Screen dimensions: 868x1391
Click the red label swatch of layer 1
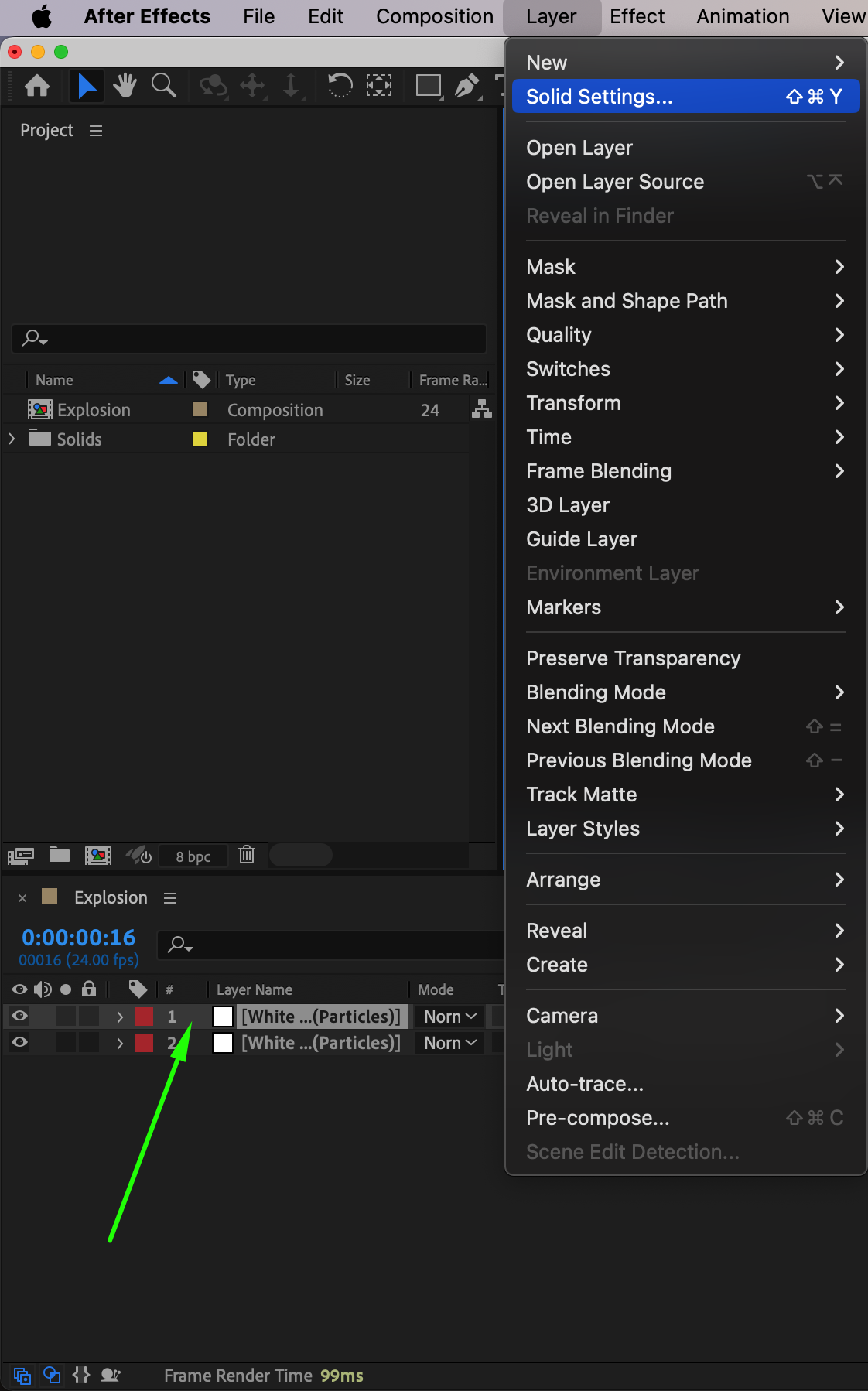pos(144,1017)
